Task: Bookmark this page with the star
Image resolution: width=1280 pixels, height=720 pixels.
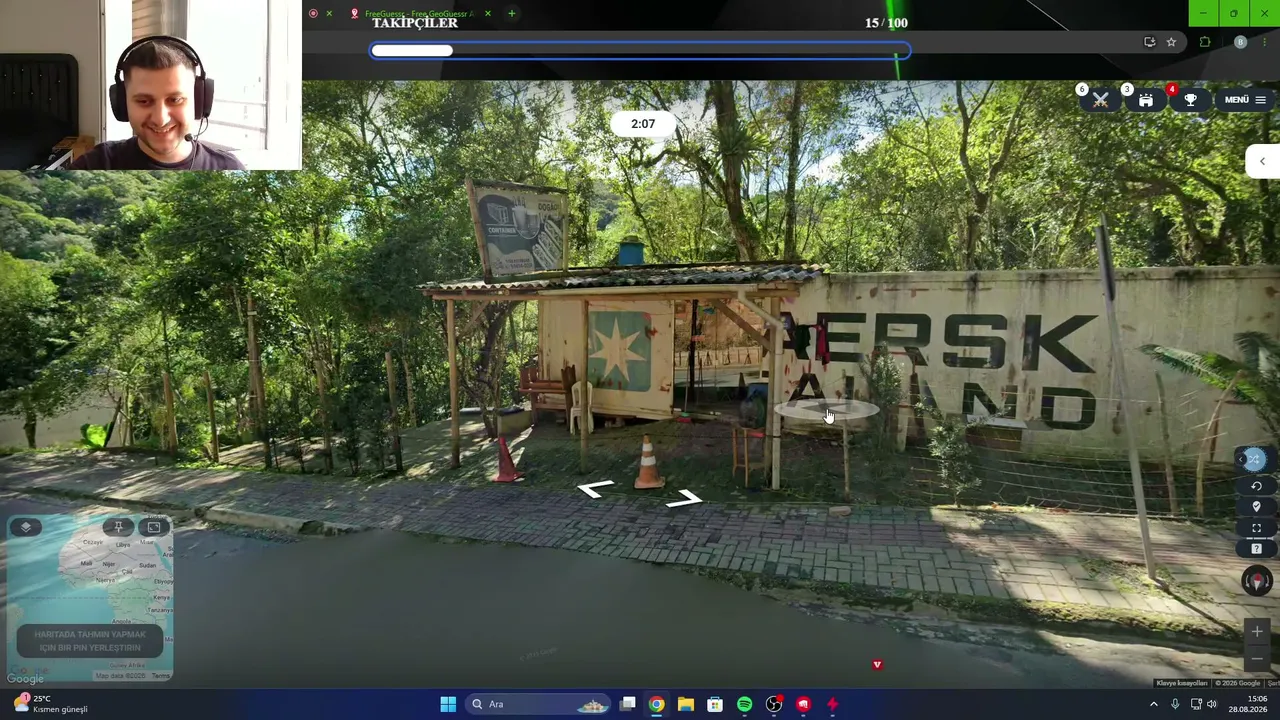Action: 1172,42
